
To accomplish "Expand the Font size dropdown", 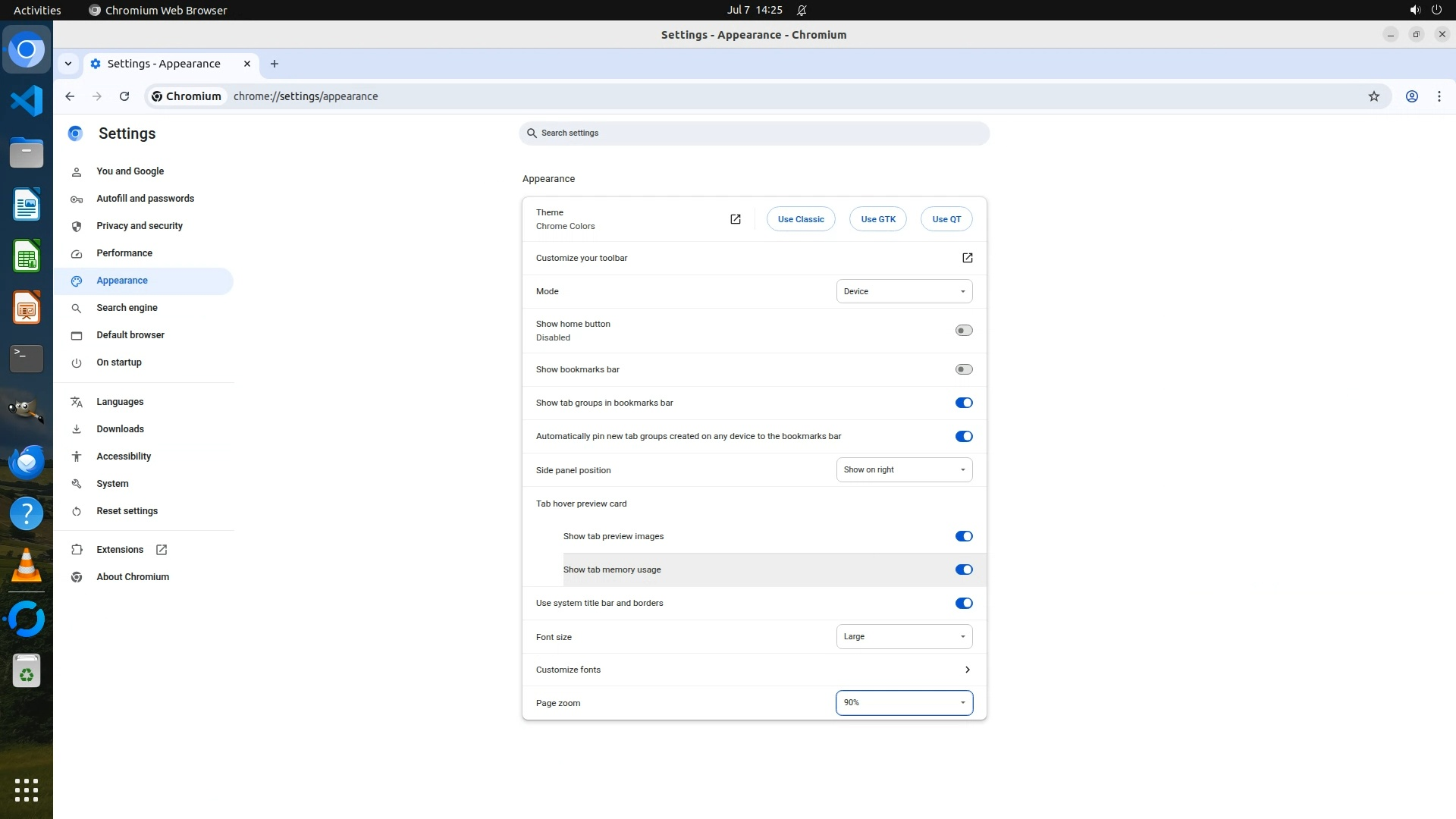I will [x=903, y=637].
